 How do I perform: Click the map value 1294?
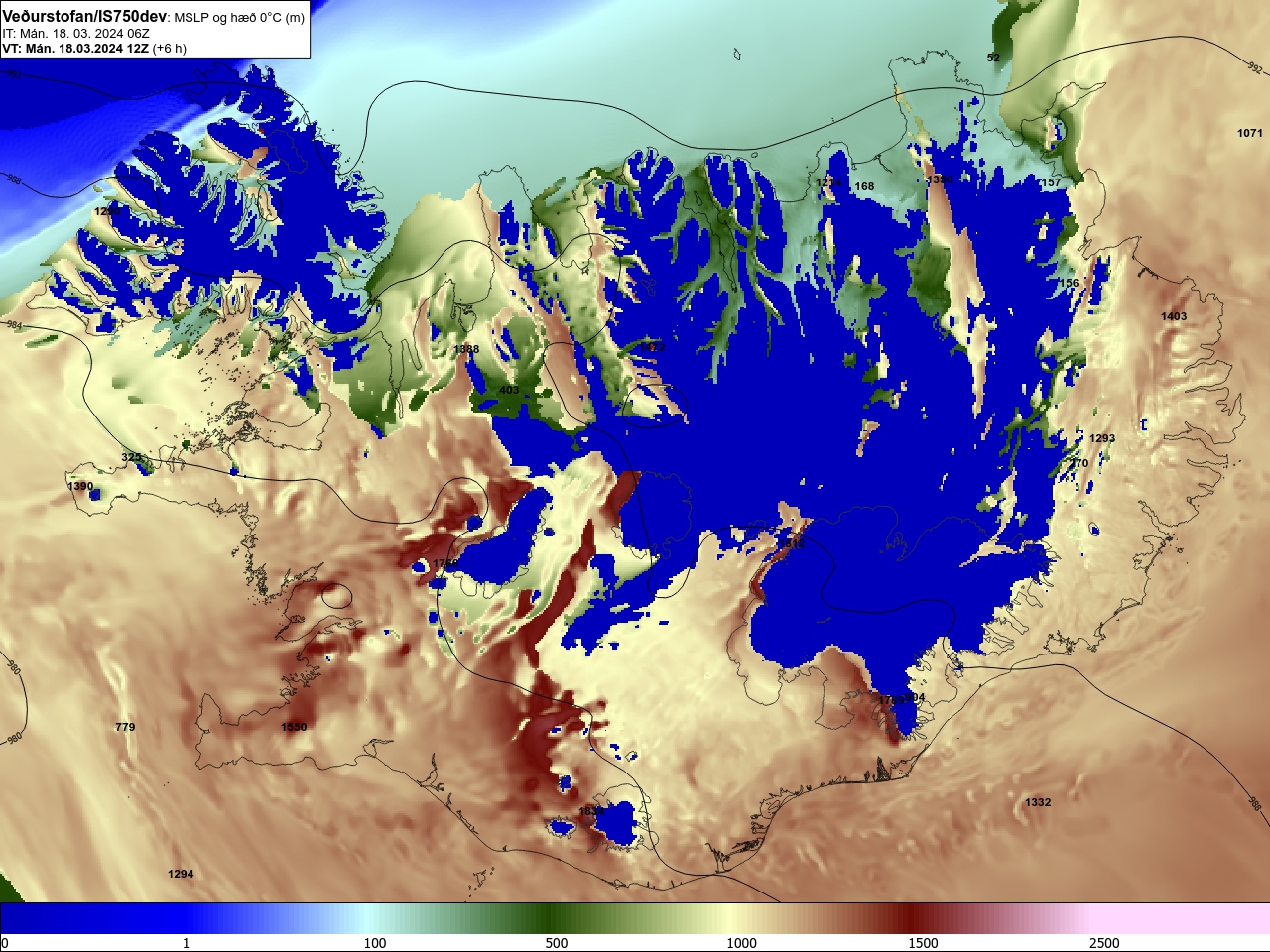pos(181,874)
